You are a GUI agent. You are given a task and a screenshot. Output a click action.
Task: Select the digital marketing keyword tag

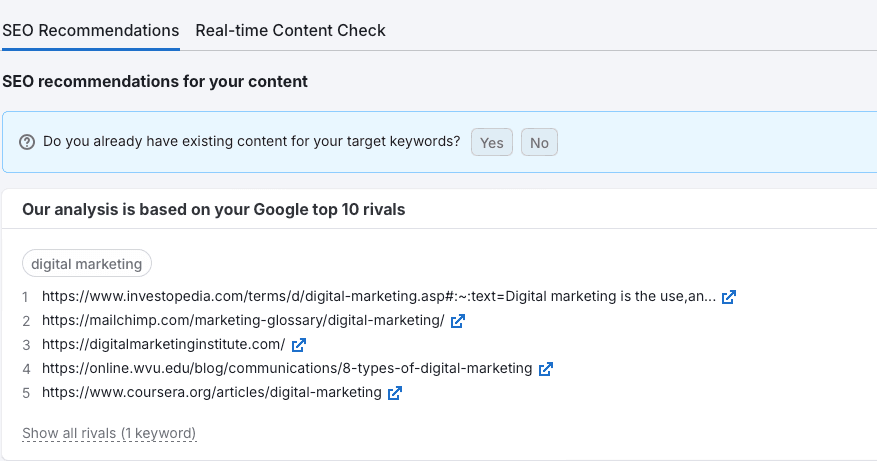click(87, 264)
